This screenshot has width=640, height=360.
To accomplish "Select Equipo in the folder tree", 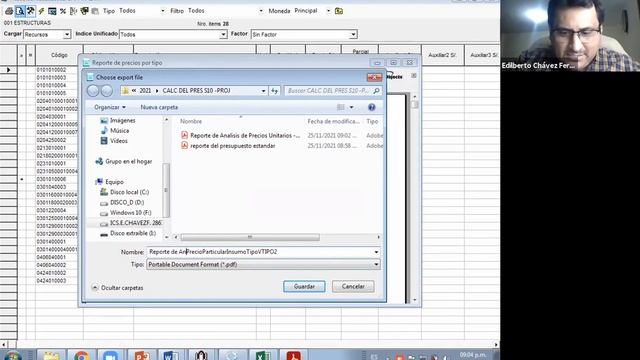I will [109, 182].
